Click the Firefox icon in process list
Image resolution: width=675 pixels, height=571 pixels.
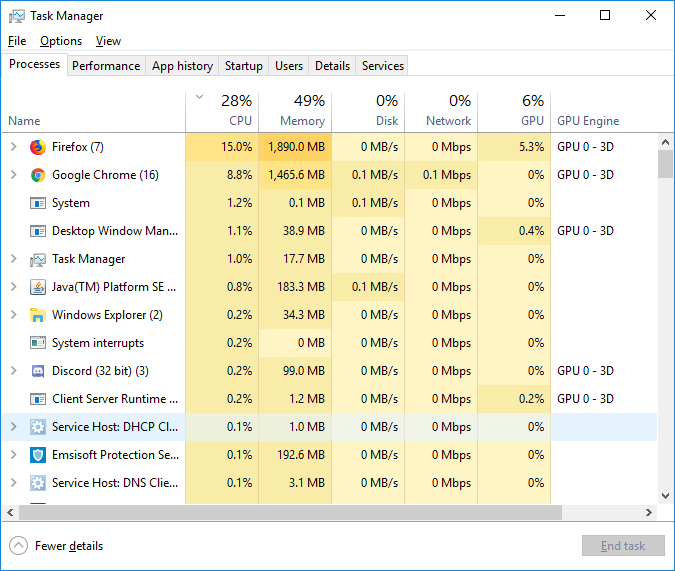[38, 147]
